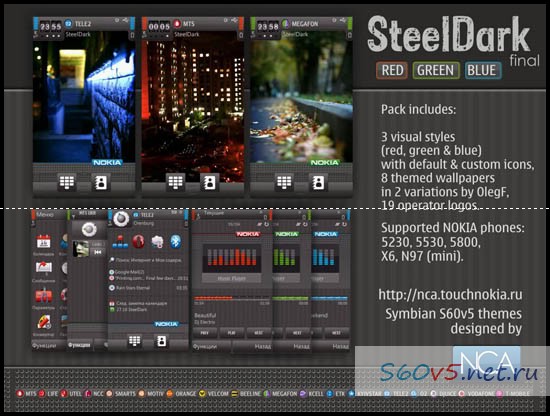Open dialer keypad on green leaves home screen

[x=284, y=182]
